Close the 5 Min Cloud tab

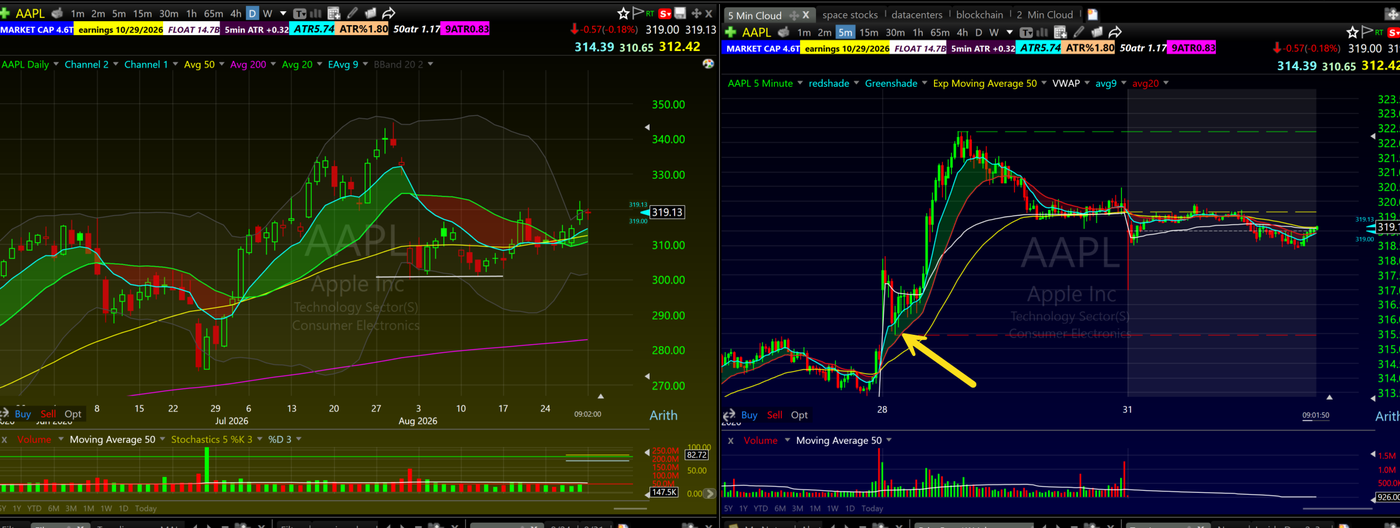(806, 15)
